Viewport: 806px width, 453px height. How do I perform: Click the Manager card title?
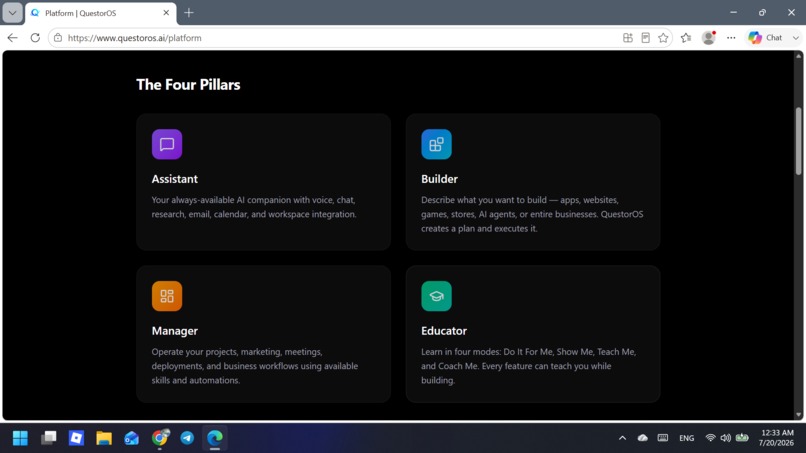(175, 331)
